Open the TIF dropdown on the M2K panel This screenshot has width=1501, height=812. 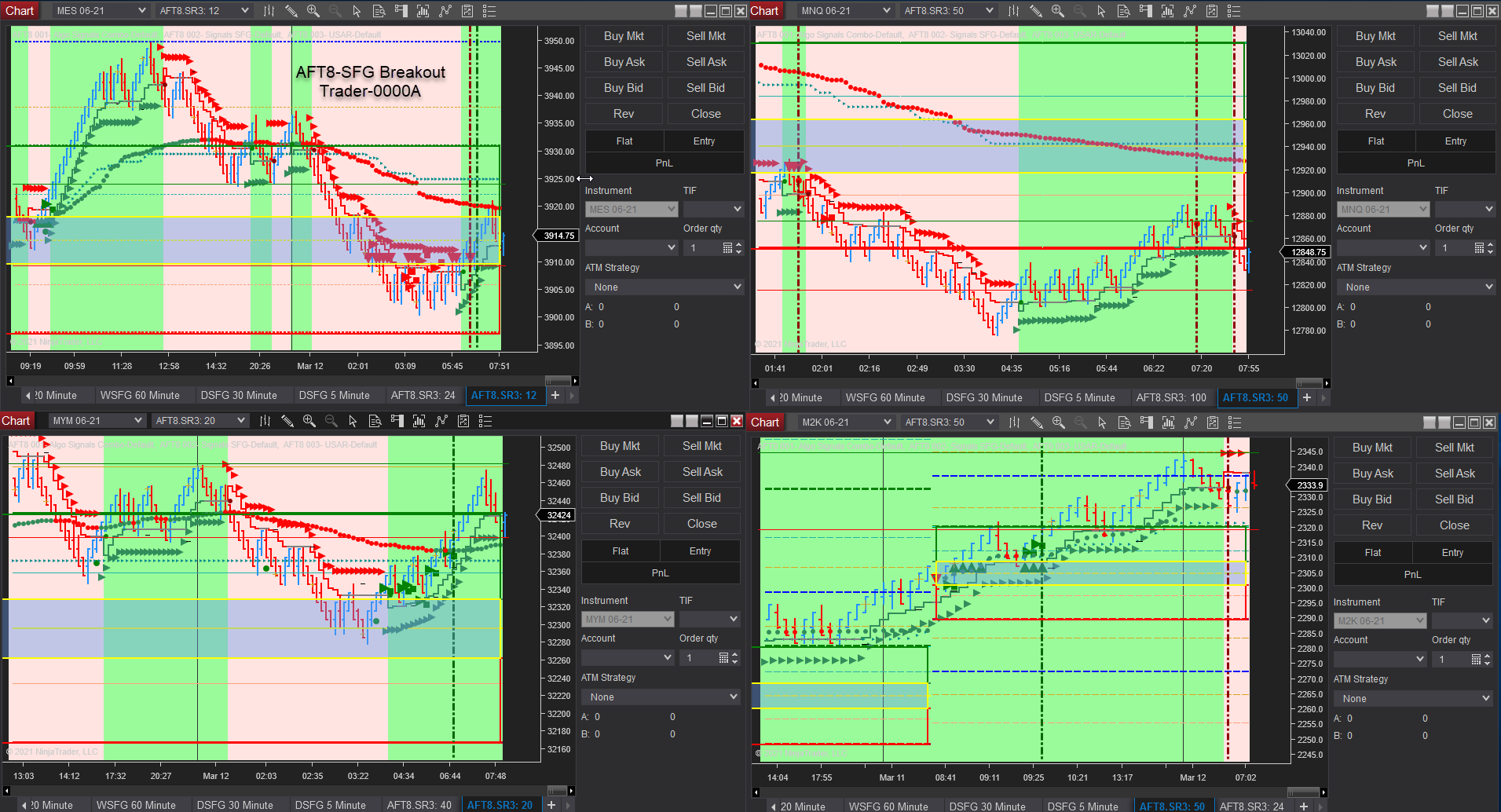pyautogui.click(x=1462, y=620)
